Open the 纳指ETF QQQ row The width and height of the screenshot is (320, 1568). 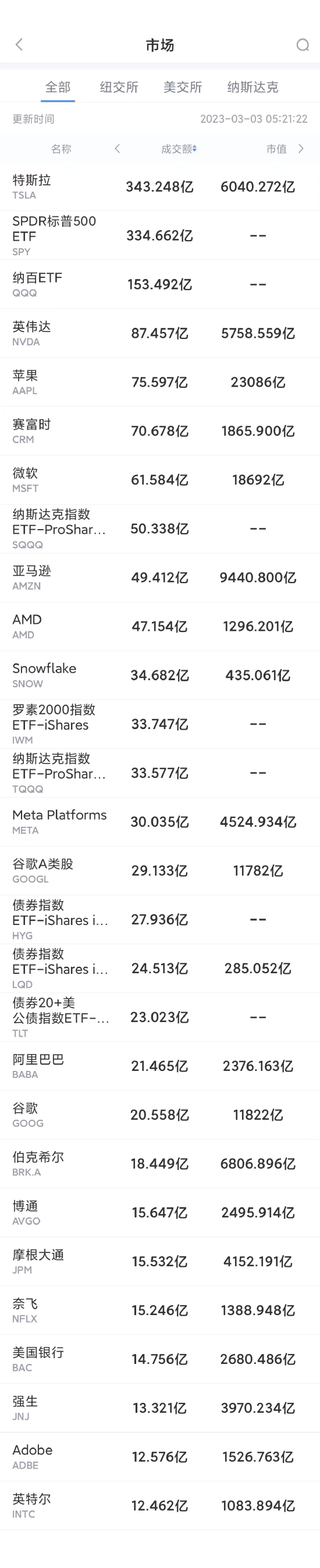click(x=159, y=284)
